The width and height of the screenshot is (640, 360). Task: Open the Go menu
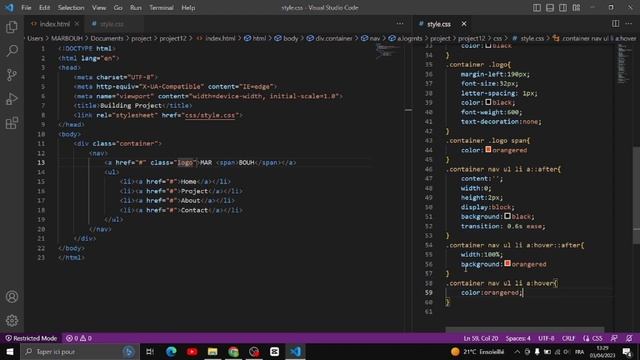tap(118, 8)
